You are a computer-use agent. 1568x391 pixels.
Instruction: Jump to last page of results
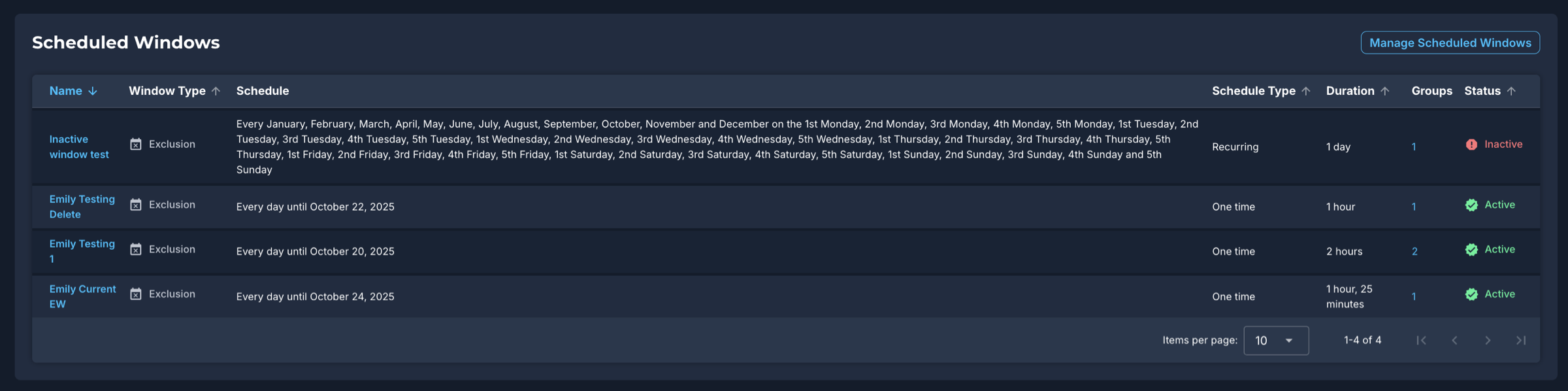1521,340
